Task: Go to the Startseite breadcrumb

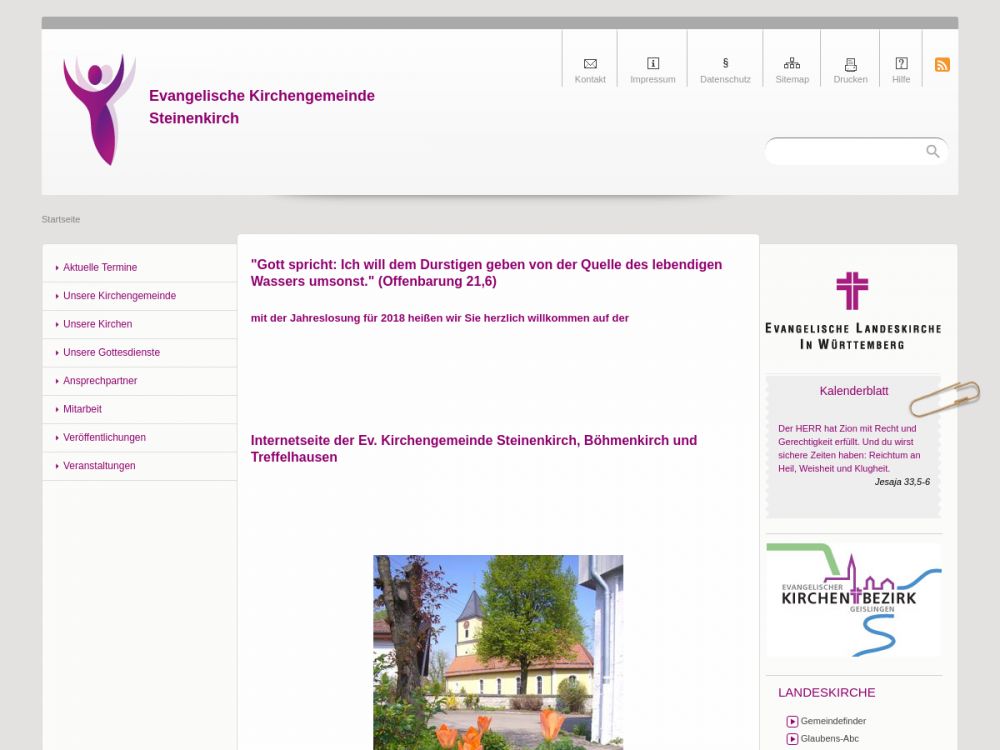Action: tap(61, 219)
